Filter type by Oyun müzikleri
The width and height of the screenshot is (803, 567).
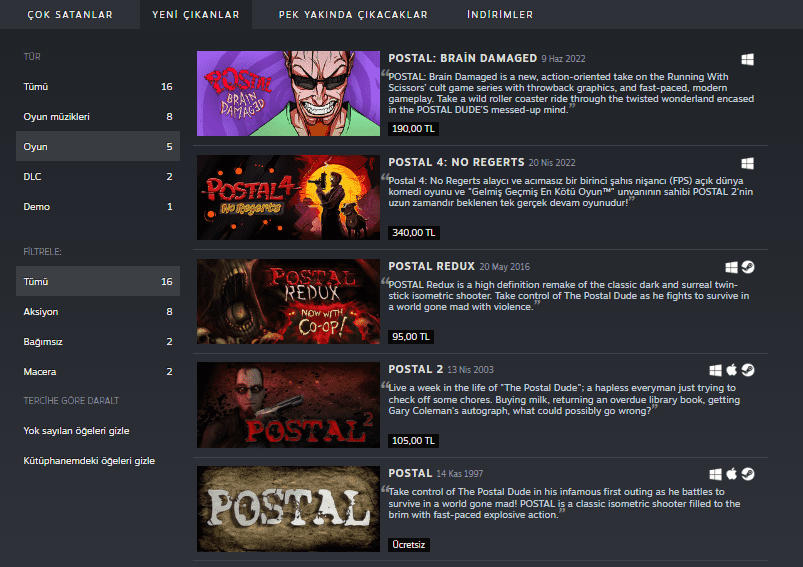(56, 117)
